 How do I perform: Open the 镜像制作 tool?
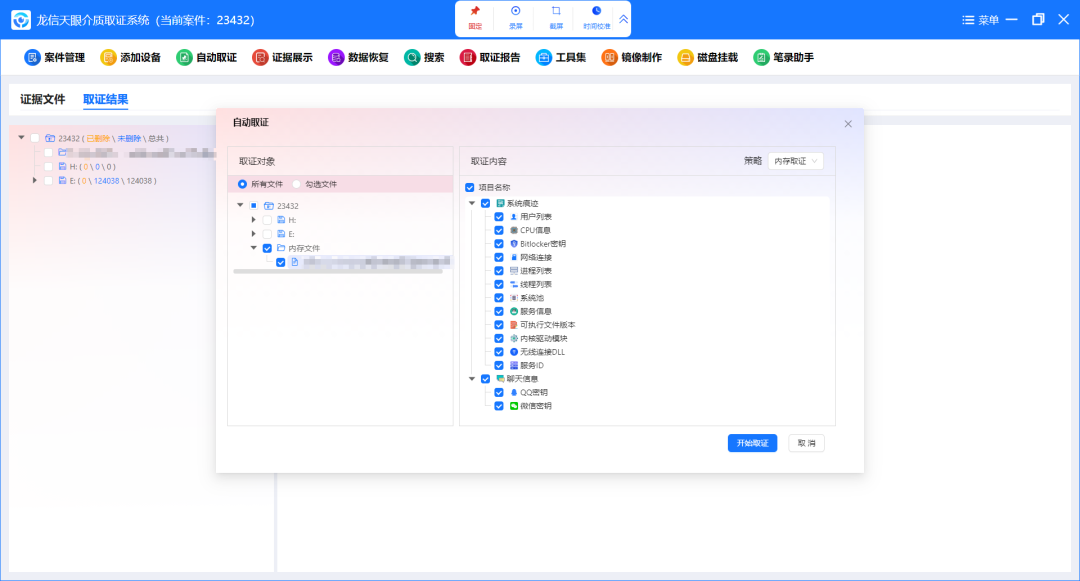coord(631,58)
